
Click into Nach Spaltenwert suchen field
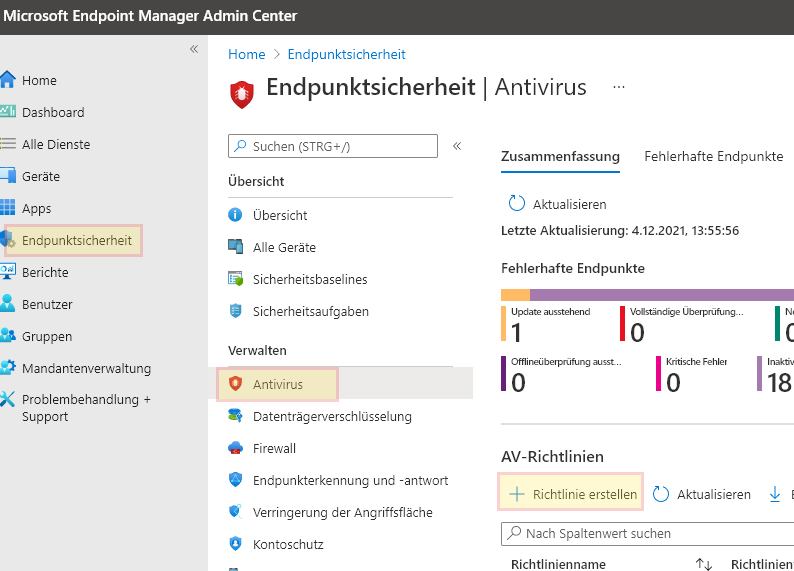(650, 534)
